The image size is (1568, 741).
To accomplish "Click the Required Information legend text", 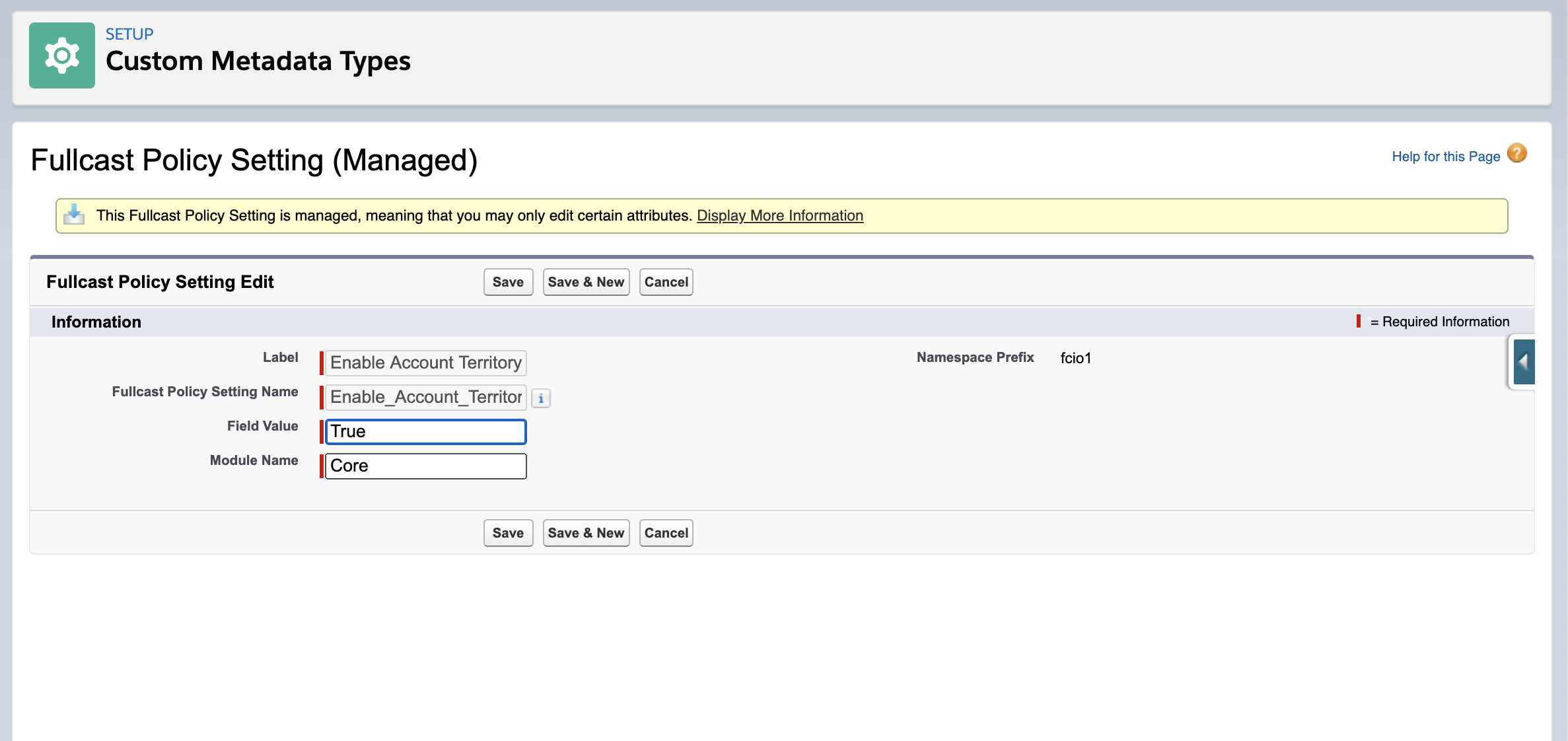I will (x=1440, y=322).
